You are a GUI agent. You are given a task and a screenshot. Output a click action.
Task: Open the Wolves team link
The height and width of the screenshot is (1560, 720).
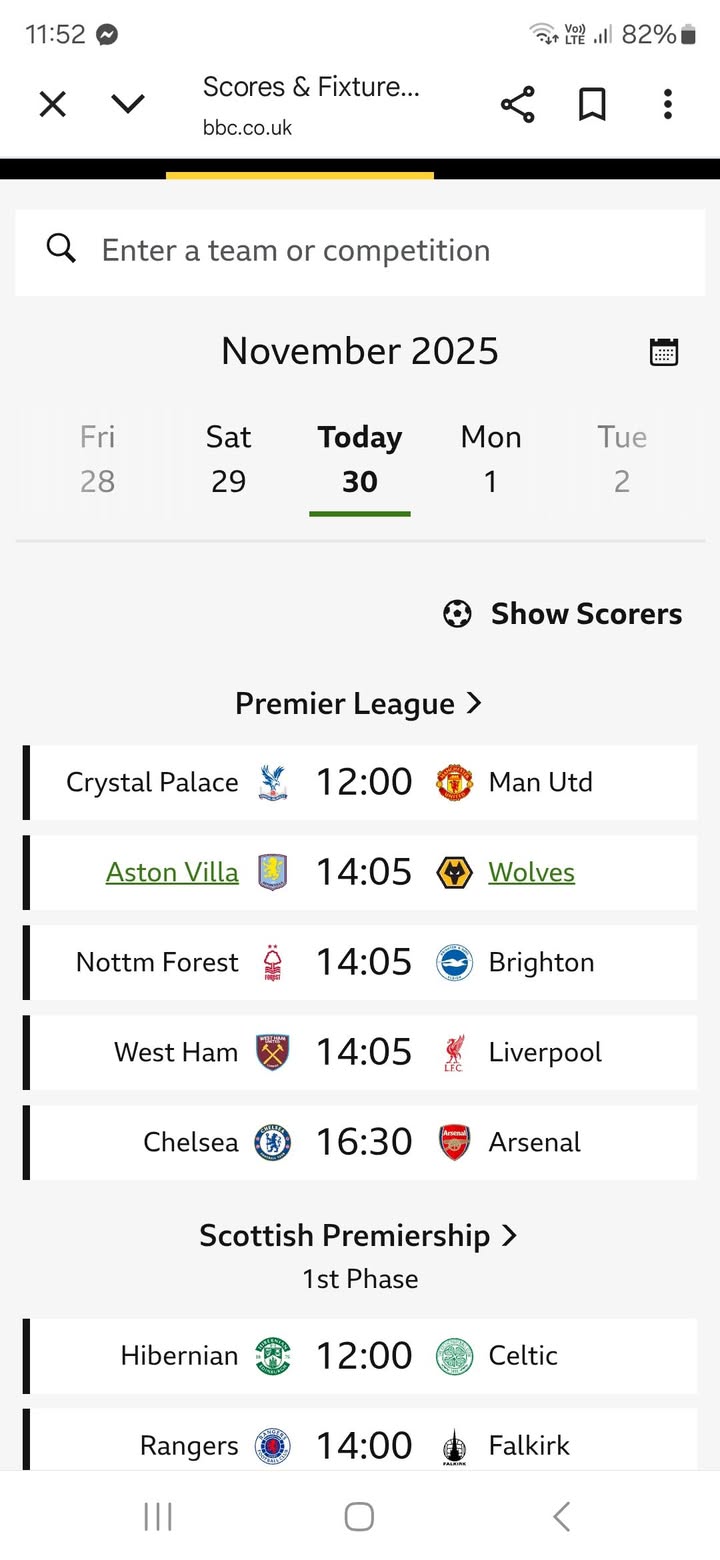531,872
